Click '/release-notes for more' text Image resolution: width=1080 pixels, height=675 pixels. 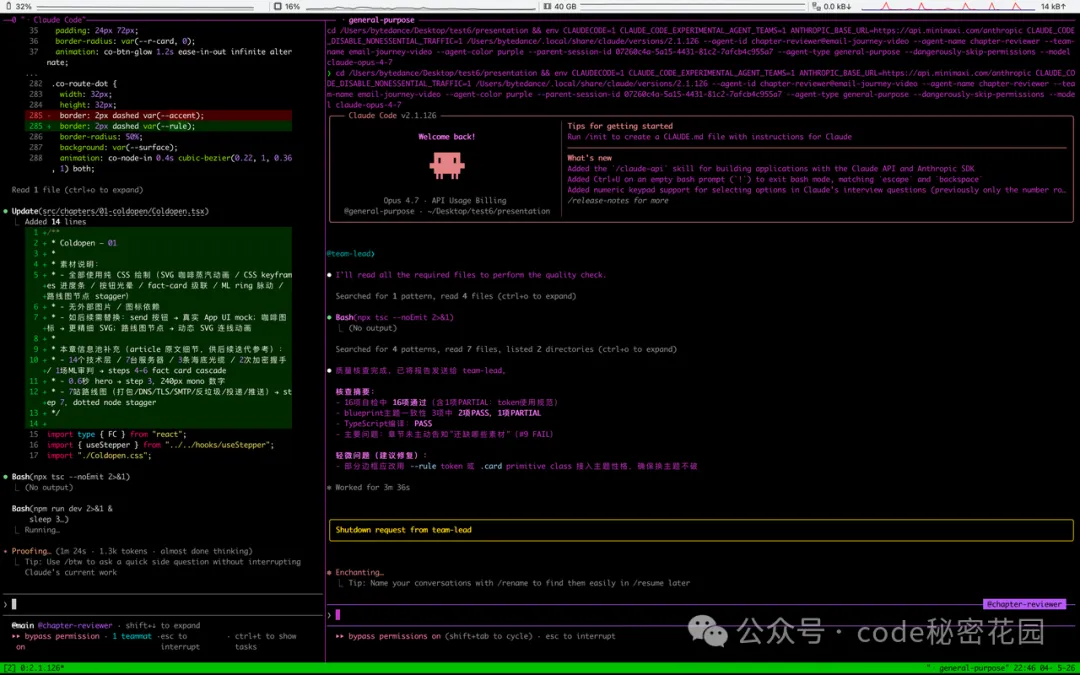pos(618,200)
